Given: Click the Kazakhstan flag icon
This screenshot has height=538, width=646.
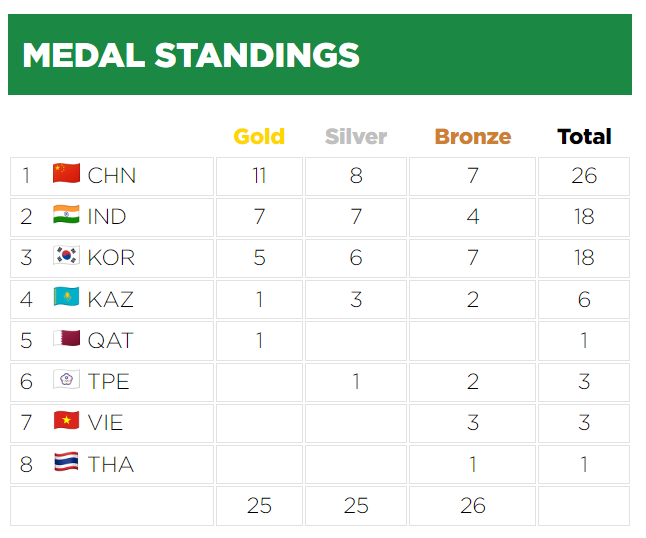Looking at the screenshot, I should 66,298.
